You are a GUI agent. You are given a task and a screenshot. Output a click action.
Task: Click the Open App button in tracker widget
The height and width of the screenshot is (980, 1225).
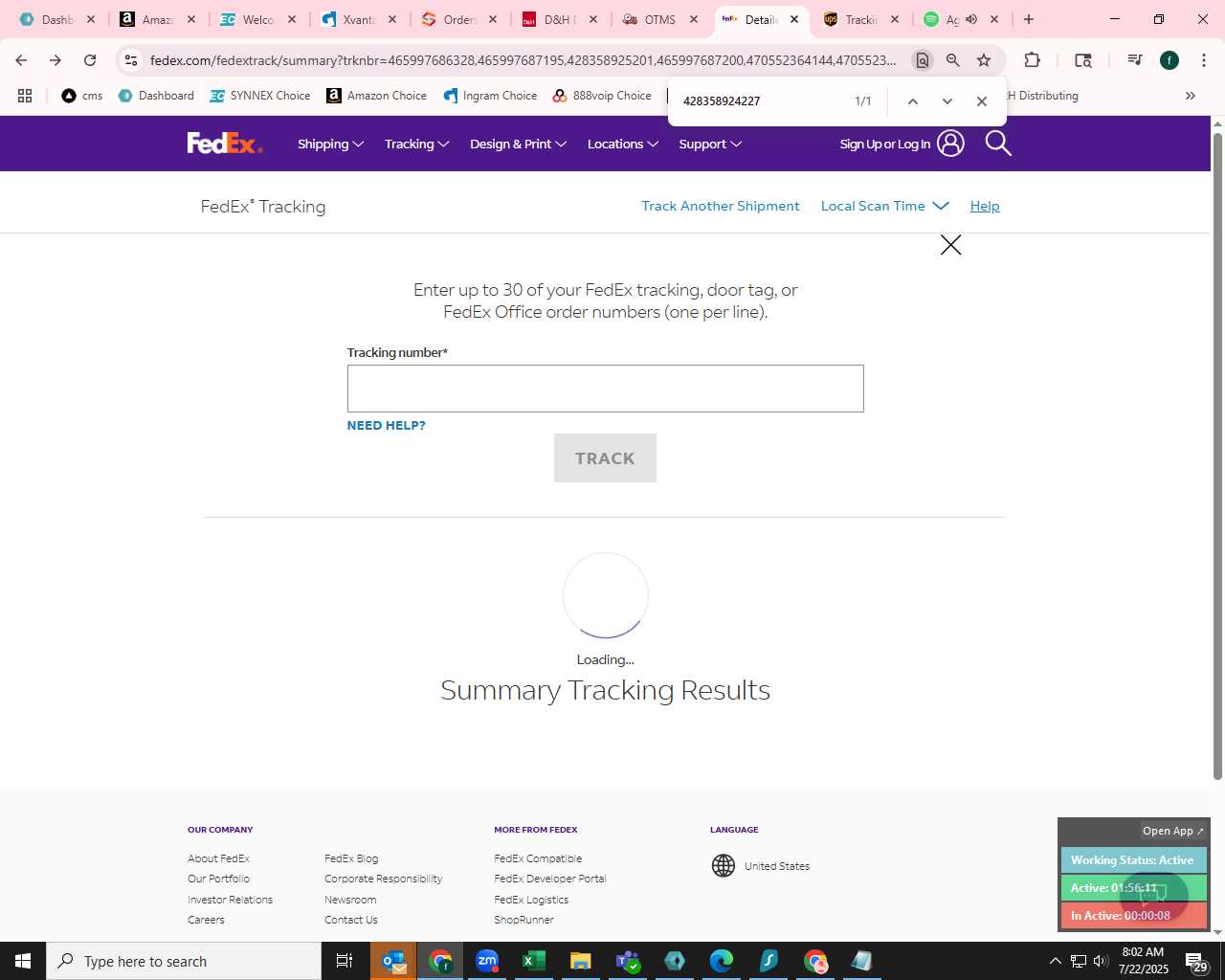(1173, 831)
